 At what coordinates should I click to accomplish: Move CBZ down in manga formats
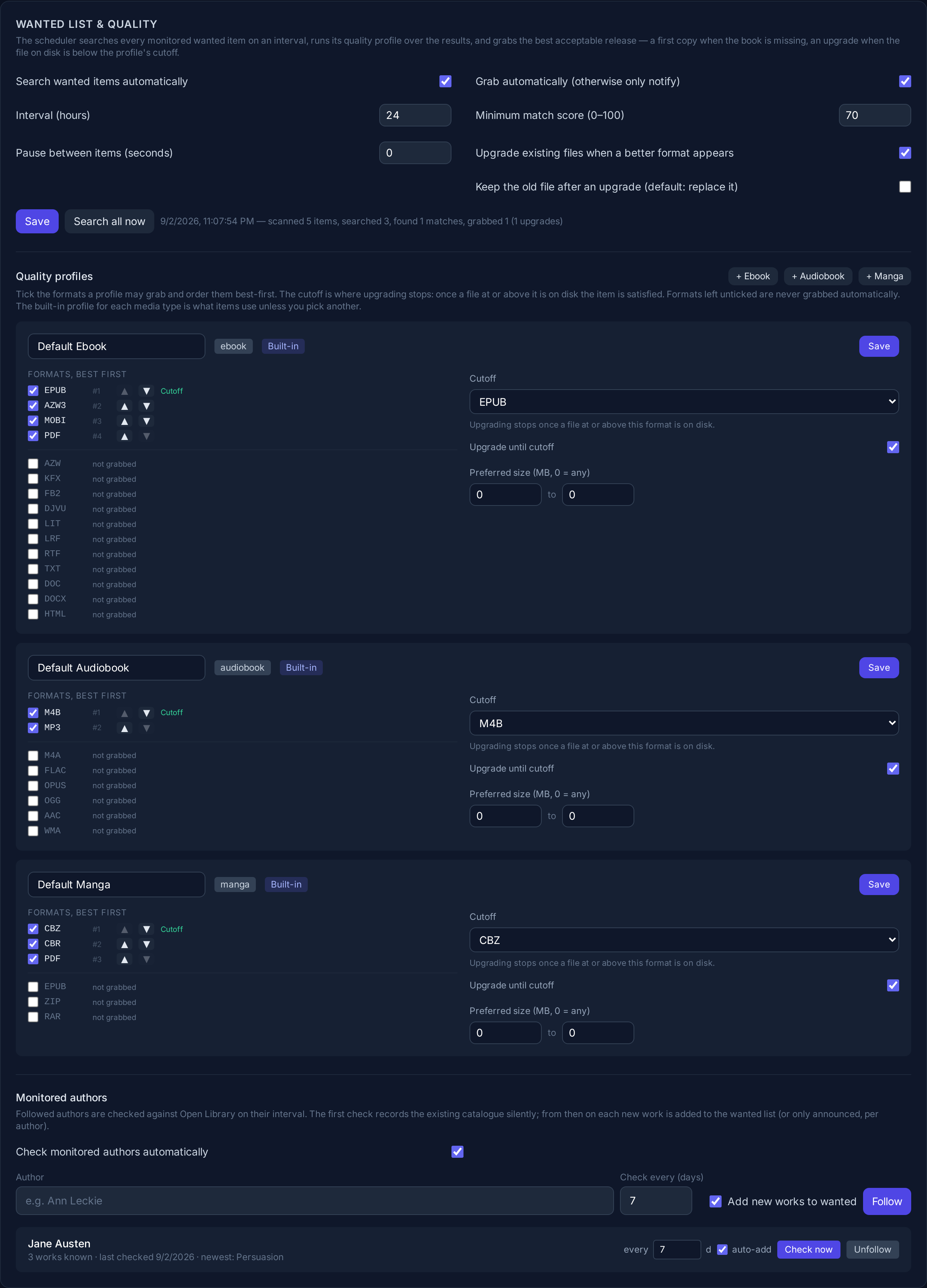point(146,929)
